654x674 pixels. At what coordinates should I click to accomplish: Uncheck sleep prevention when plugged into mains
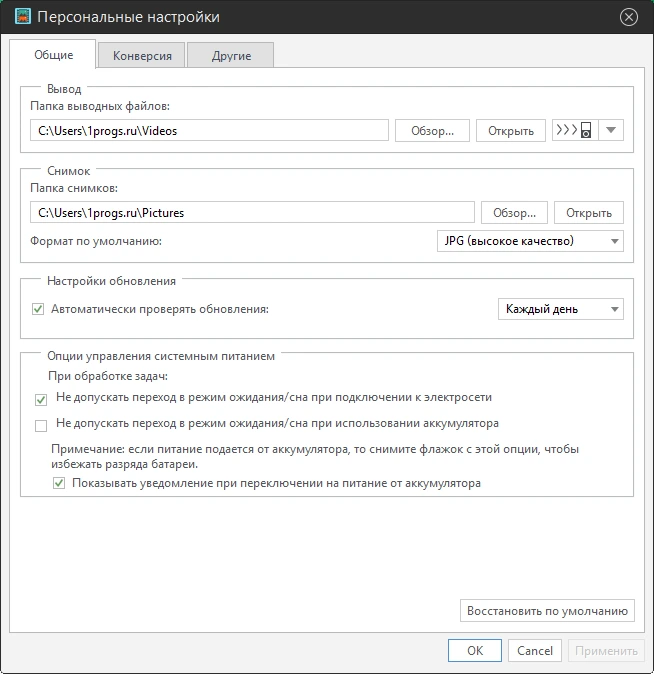click(41, 400)
